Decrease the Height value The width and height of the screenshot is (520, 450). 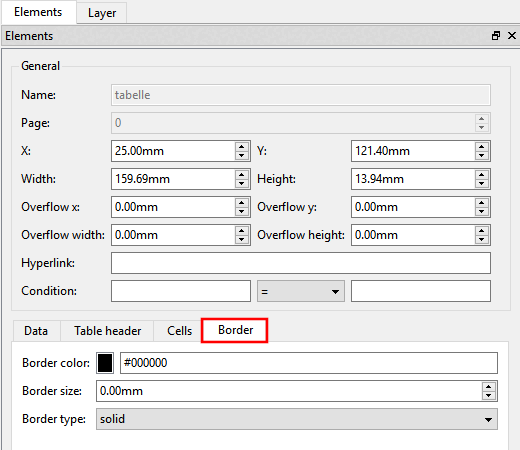(x=481, y=183)
